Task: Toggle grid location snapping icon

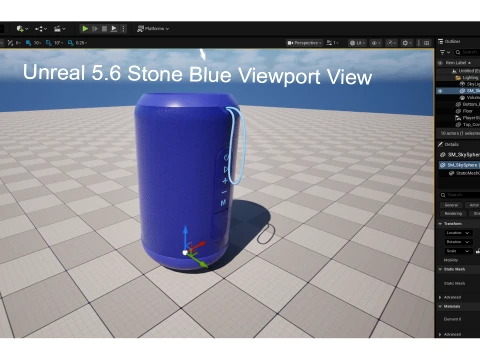Action: tap(28, 43)
